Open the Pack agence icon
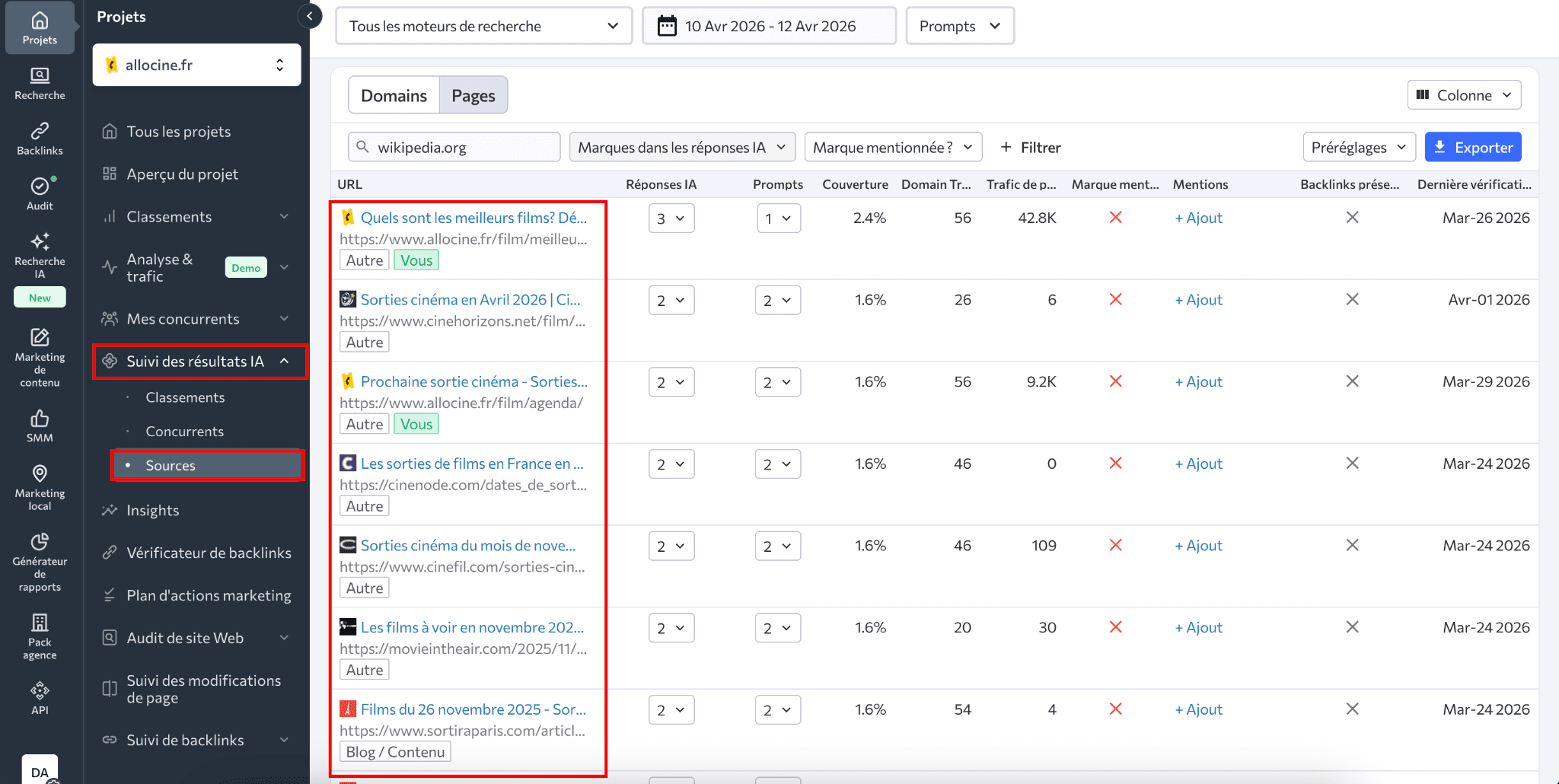The image size is (1559, 784). pos(40,623)
